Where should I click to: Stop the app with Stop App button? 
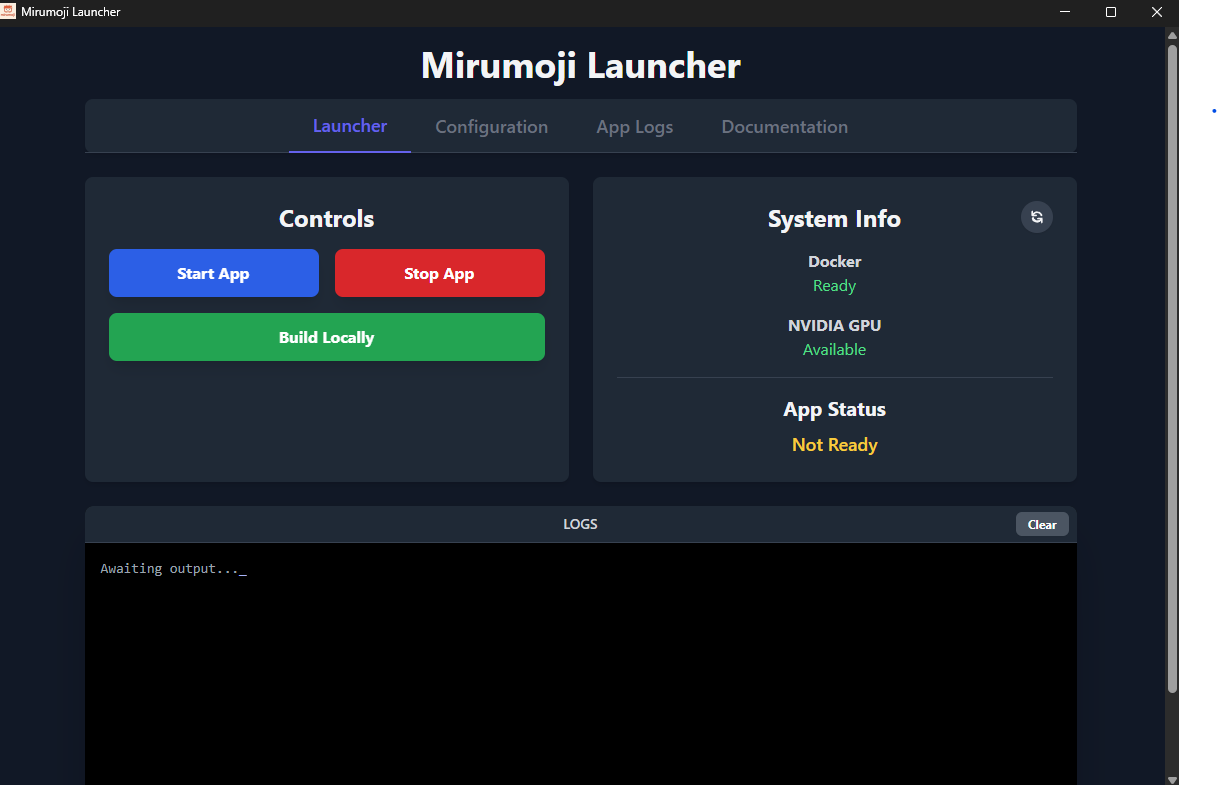(x=440, y=273)
